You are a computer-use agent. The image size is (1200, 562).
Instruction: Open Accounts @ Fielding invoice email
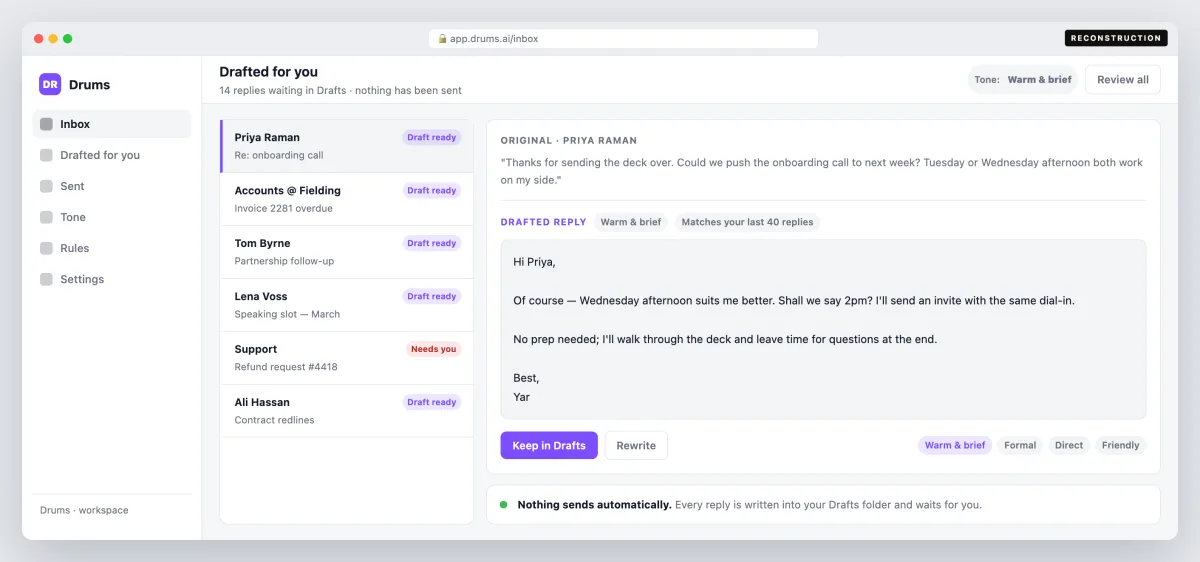[347, 199]
